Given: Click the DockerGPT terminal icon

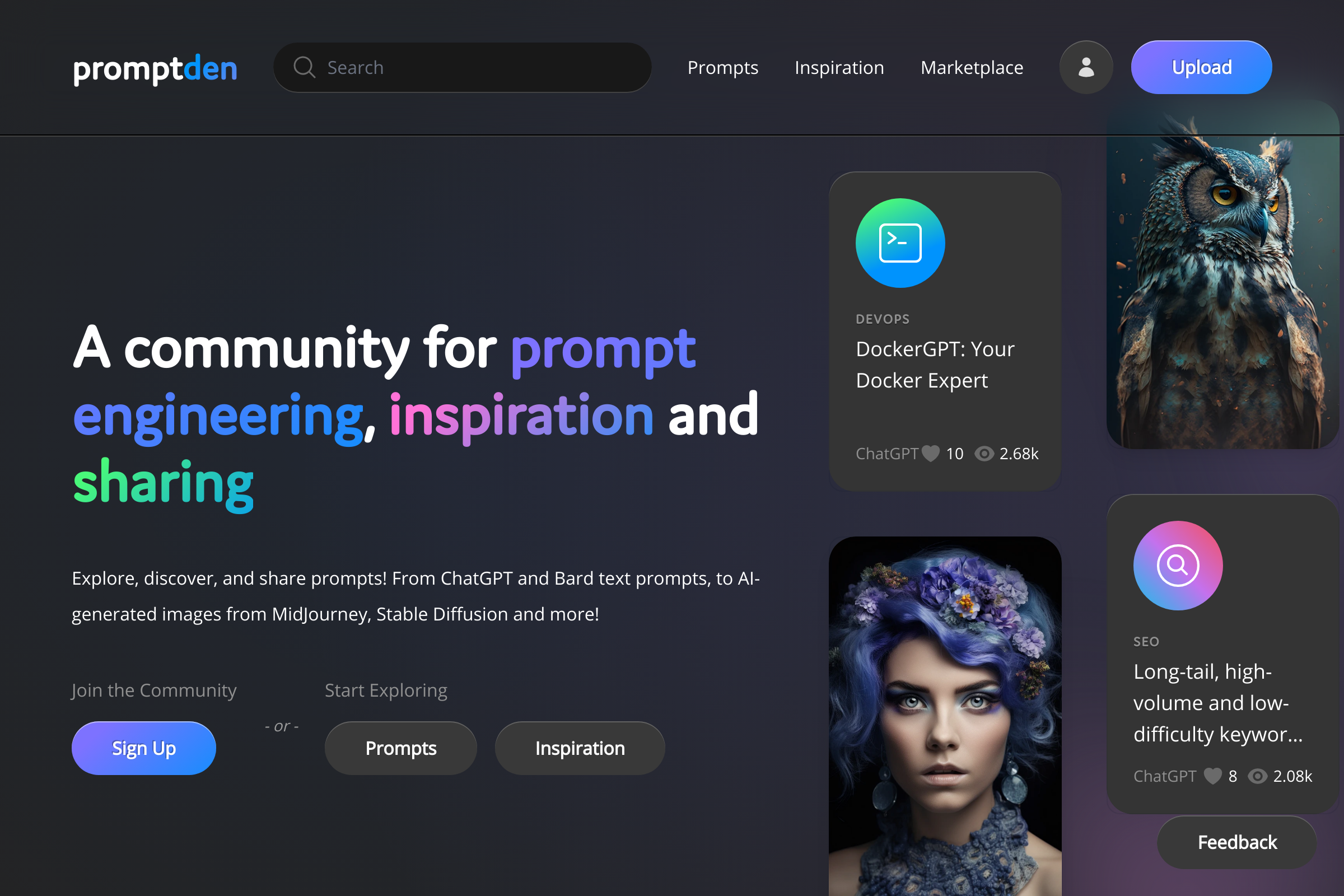Looking at the screenshot, I should tap(900, 243).
